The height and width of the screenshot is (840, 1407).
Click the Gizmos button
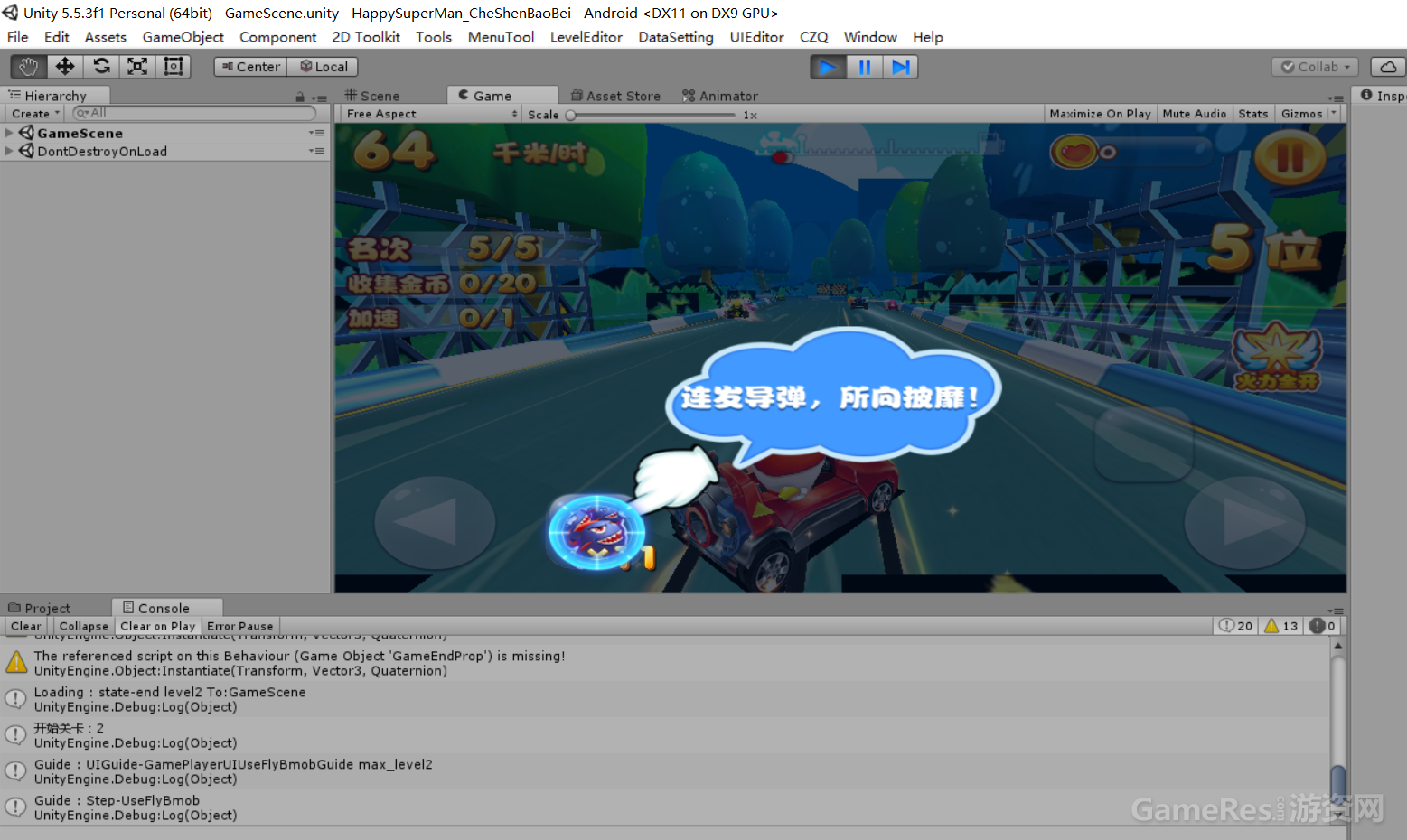(1299, 114)
